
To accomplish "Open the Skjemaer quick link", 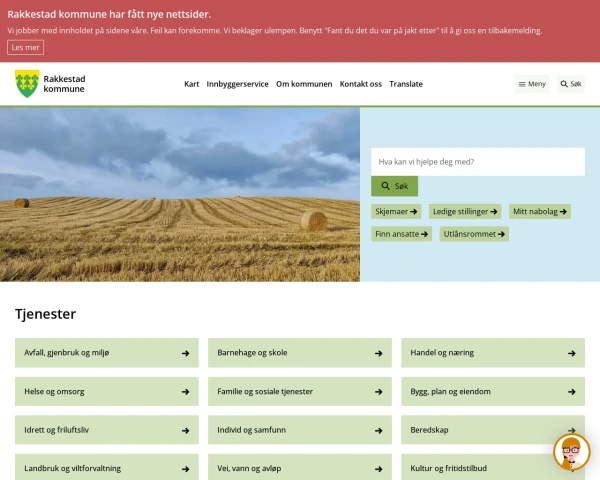I will (397, 211).
